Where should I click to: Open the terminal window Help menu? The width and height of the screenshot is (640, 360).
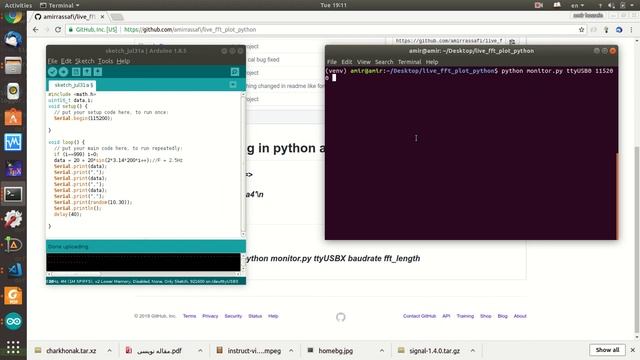432,62
